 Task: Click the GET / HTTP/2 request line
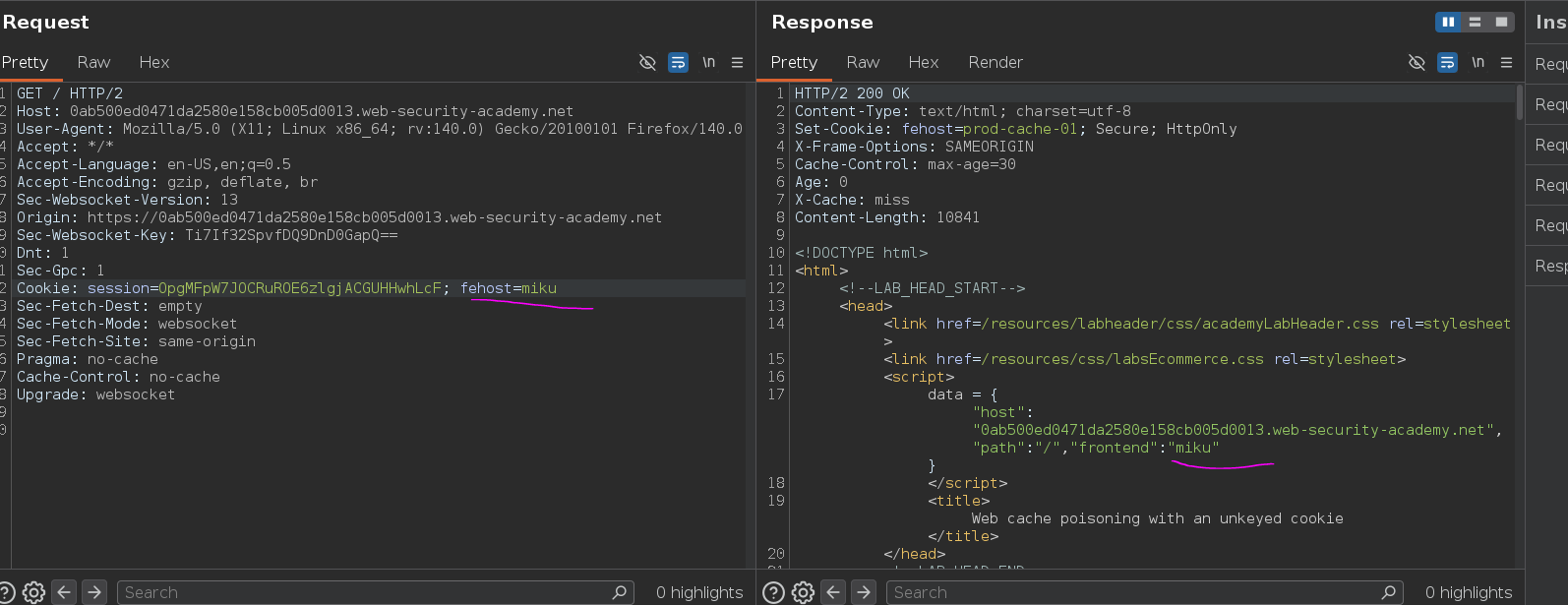coord(70,93)
